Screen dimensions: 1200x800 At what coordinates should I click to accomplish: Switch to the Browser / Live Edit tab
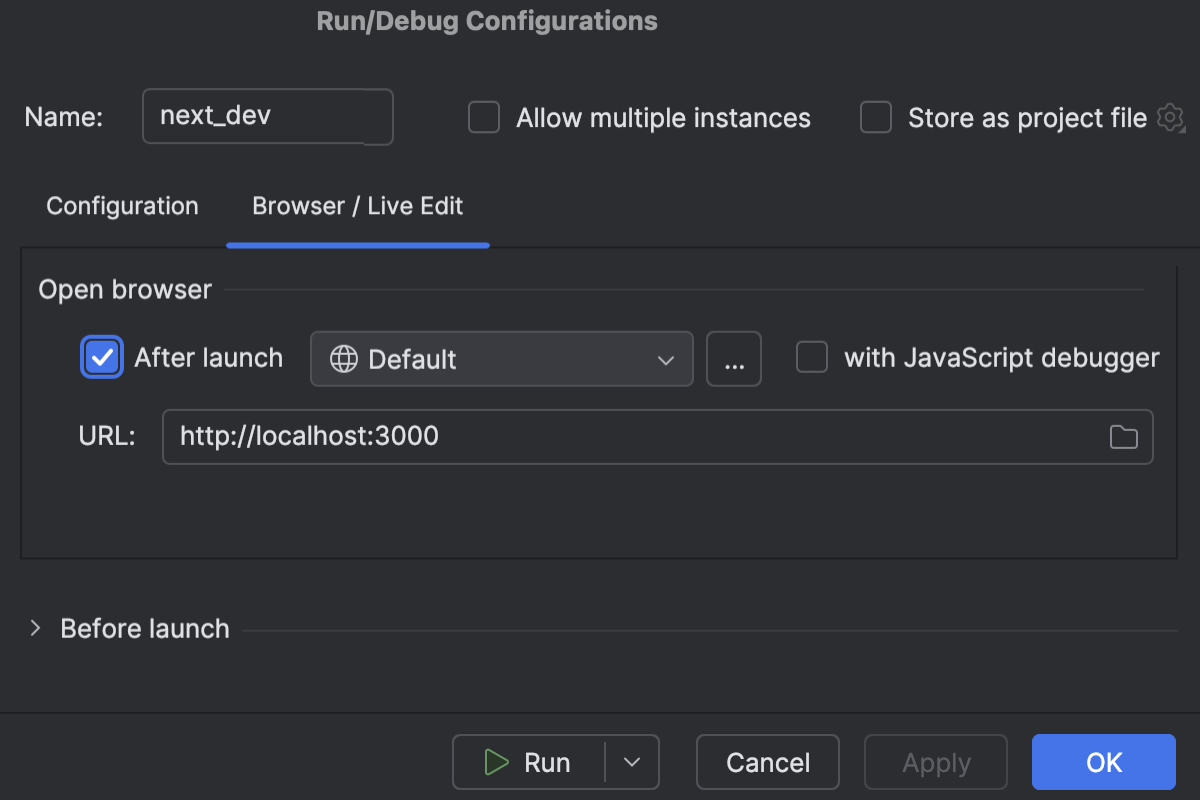357,206
